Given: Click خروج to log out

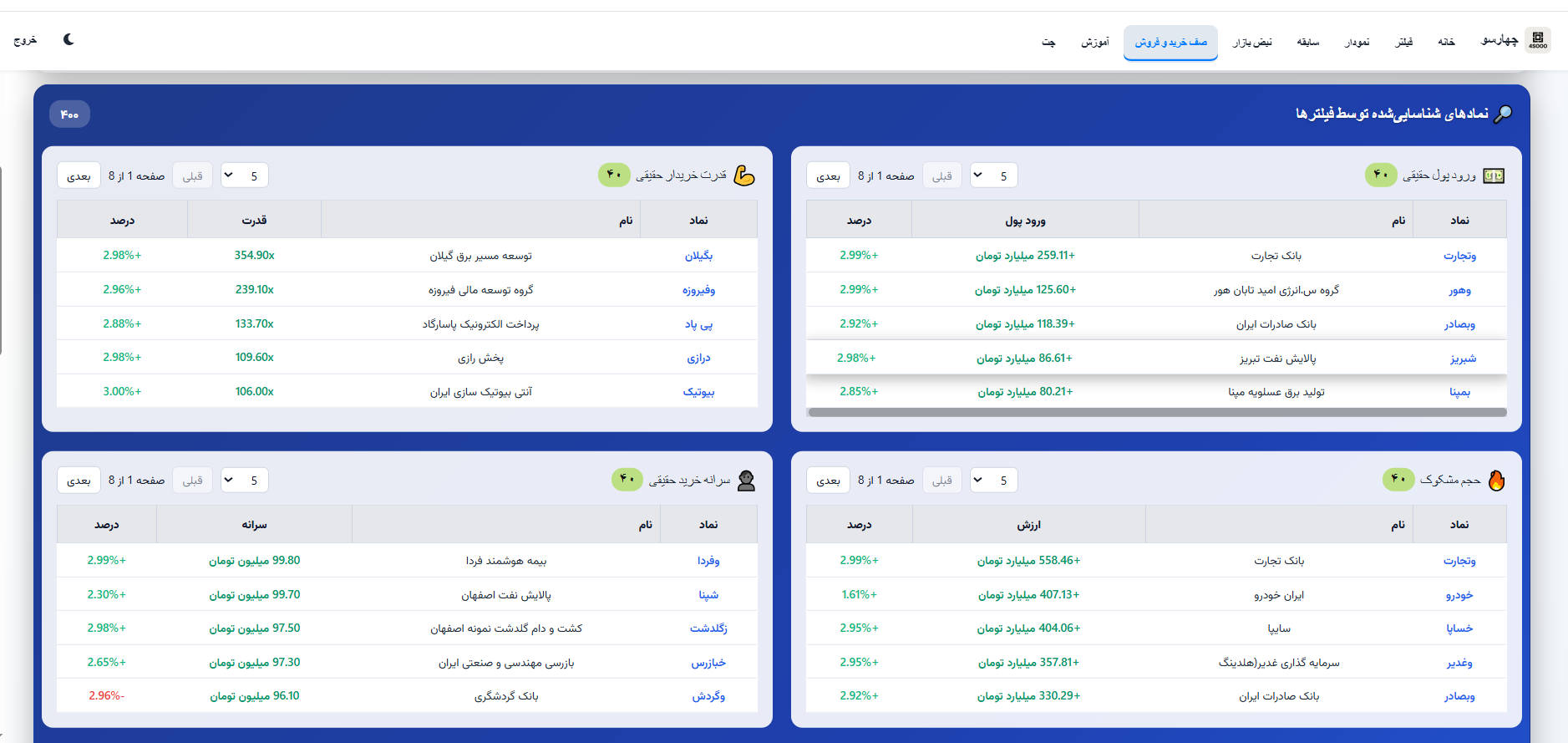Looking at the screenshot, I should 25,40.
